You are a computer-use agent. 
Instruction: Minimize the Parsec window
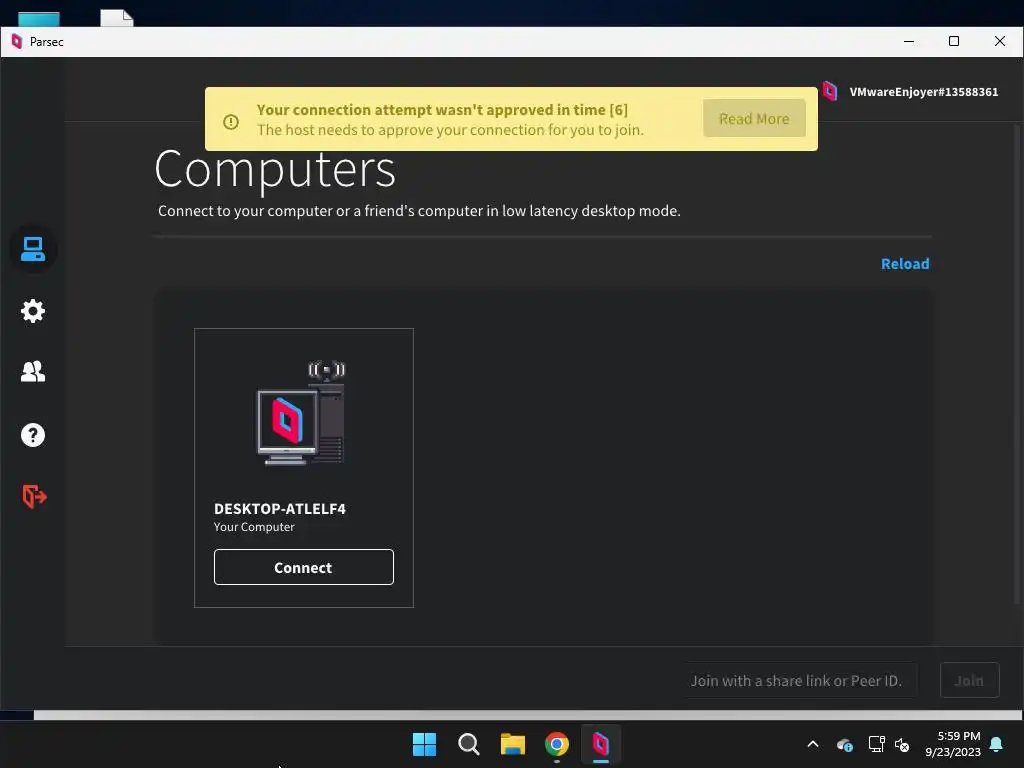click(x=908, y=41)
